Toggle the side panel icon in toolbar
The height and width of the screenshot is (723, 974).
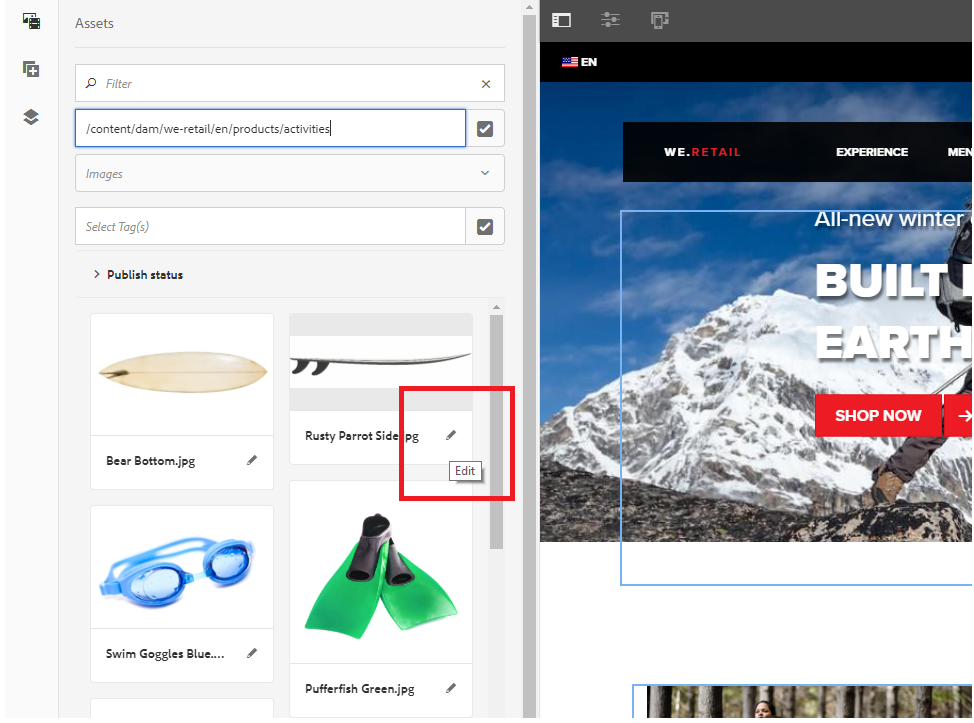tap(561, 20)
